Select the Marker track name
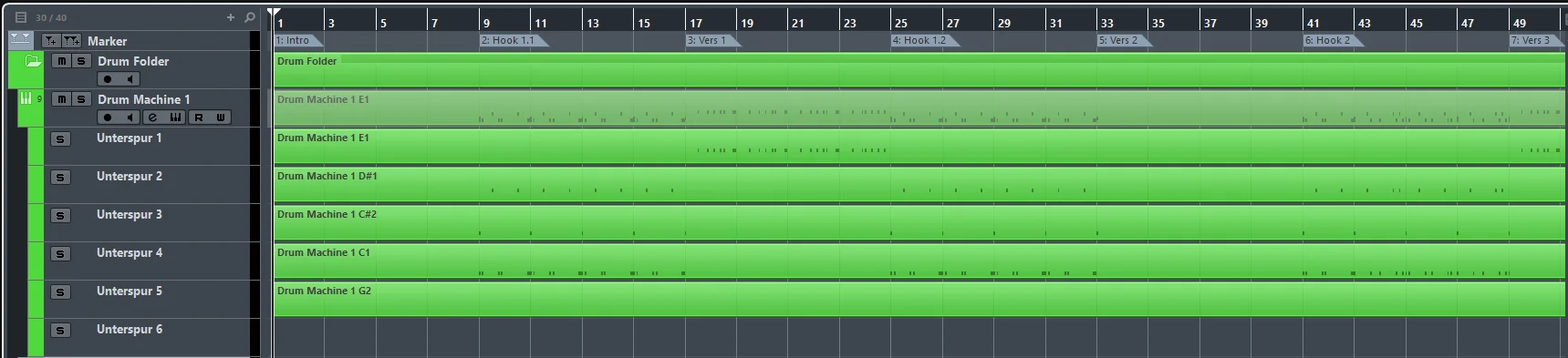The width and height of the screenshot is (1568, 358). (x=107, y=41)
